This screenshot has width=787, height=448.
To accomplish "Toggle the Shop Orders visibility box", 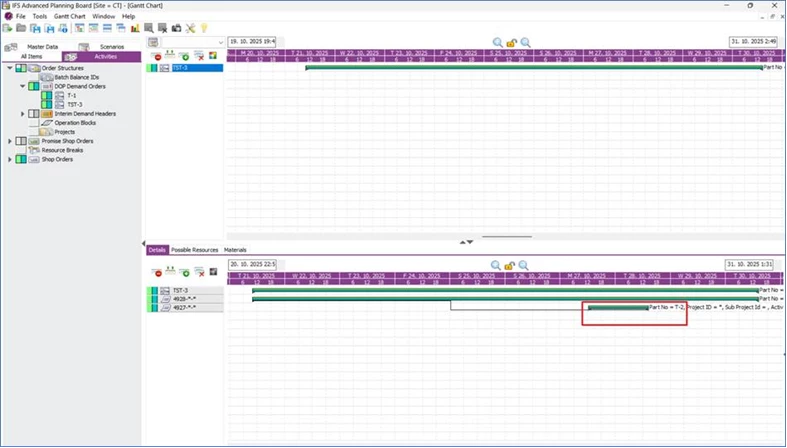I will pyautogui.click(x=21, y=160).
